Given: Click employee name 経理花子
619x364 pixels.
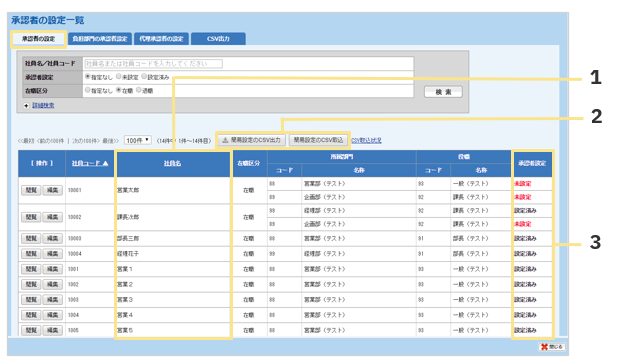Looking at the screenshot, I should coord(128,254).
